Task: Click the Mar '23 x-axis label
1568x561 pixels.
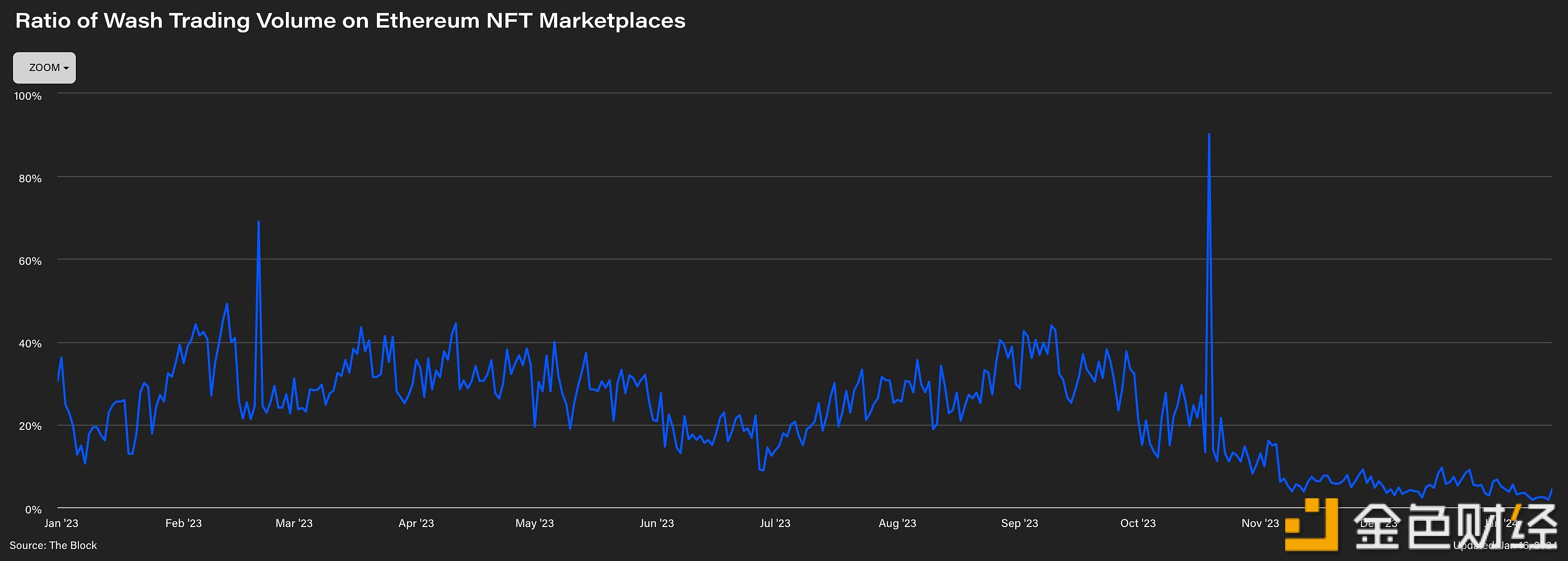Action: tap(294, 523)
